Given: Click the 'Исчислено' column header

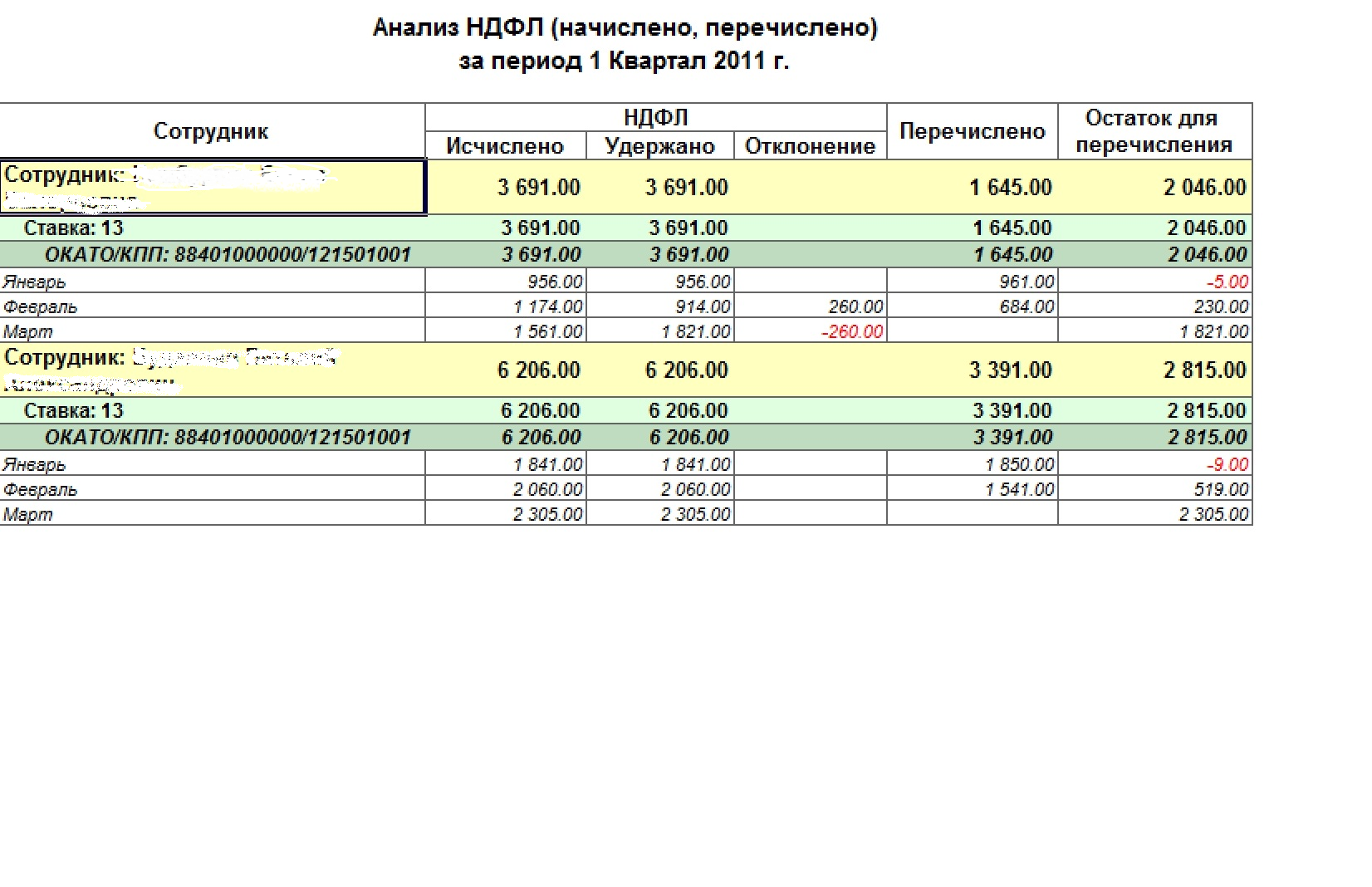Looking at the screenshot, I should (x=505, y=145).
